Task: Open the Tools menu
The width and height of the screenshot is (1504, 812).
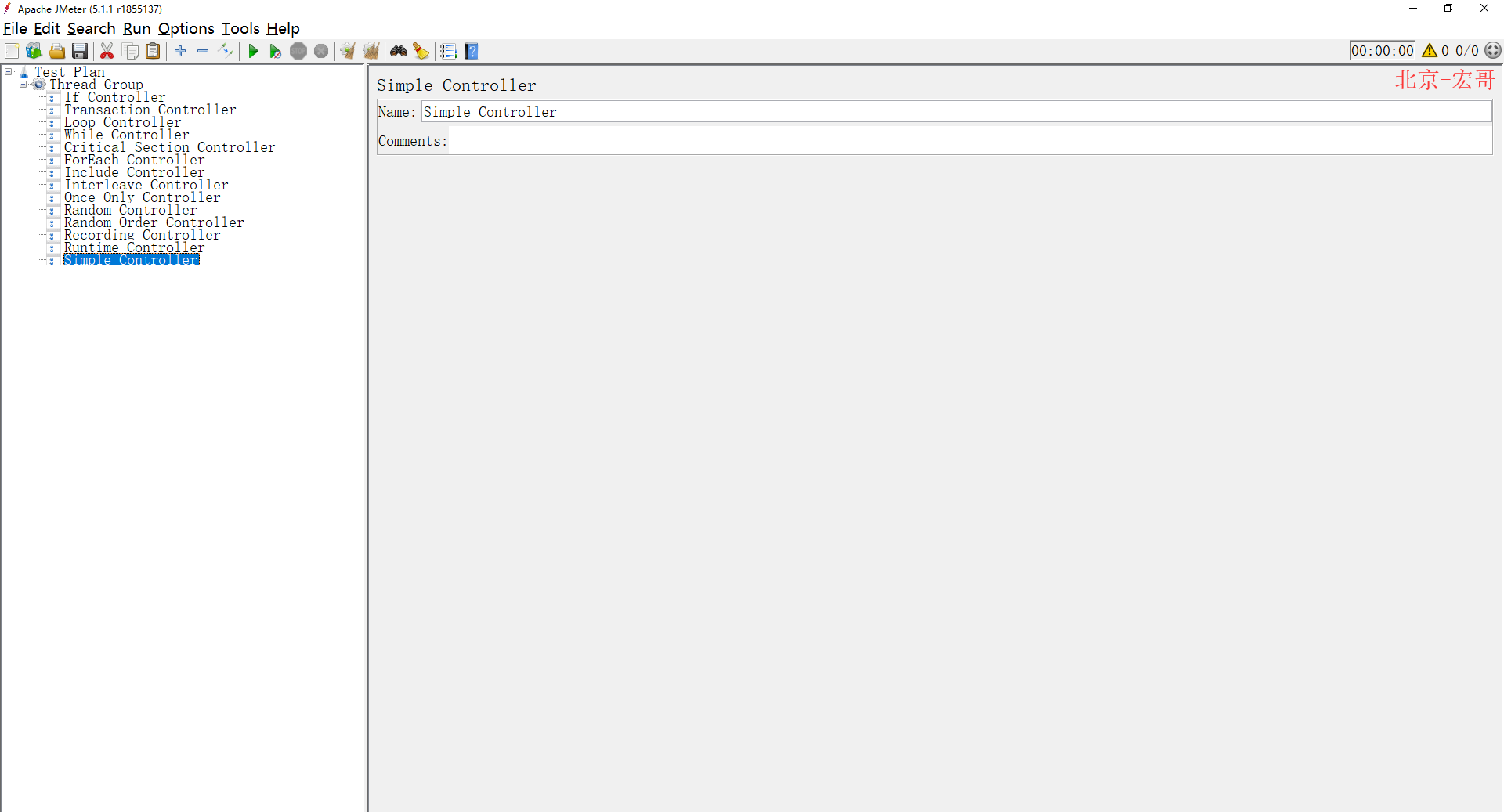Action: tap(240, 28)
